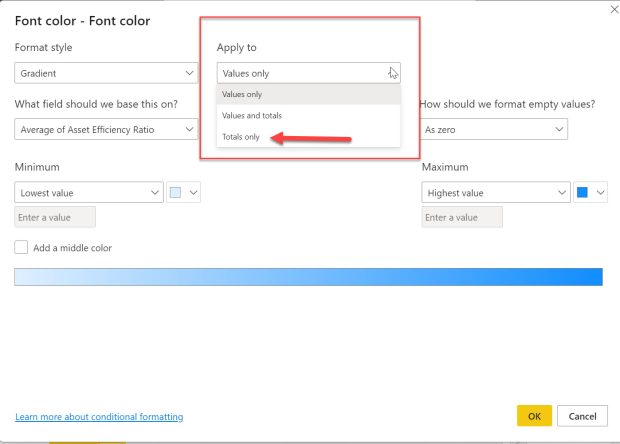The height and width of the screenshot is (444, 620).
Task: Open the field selection dropdown
Action: click(x=107, y=129)
